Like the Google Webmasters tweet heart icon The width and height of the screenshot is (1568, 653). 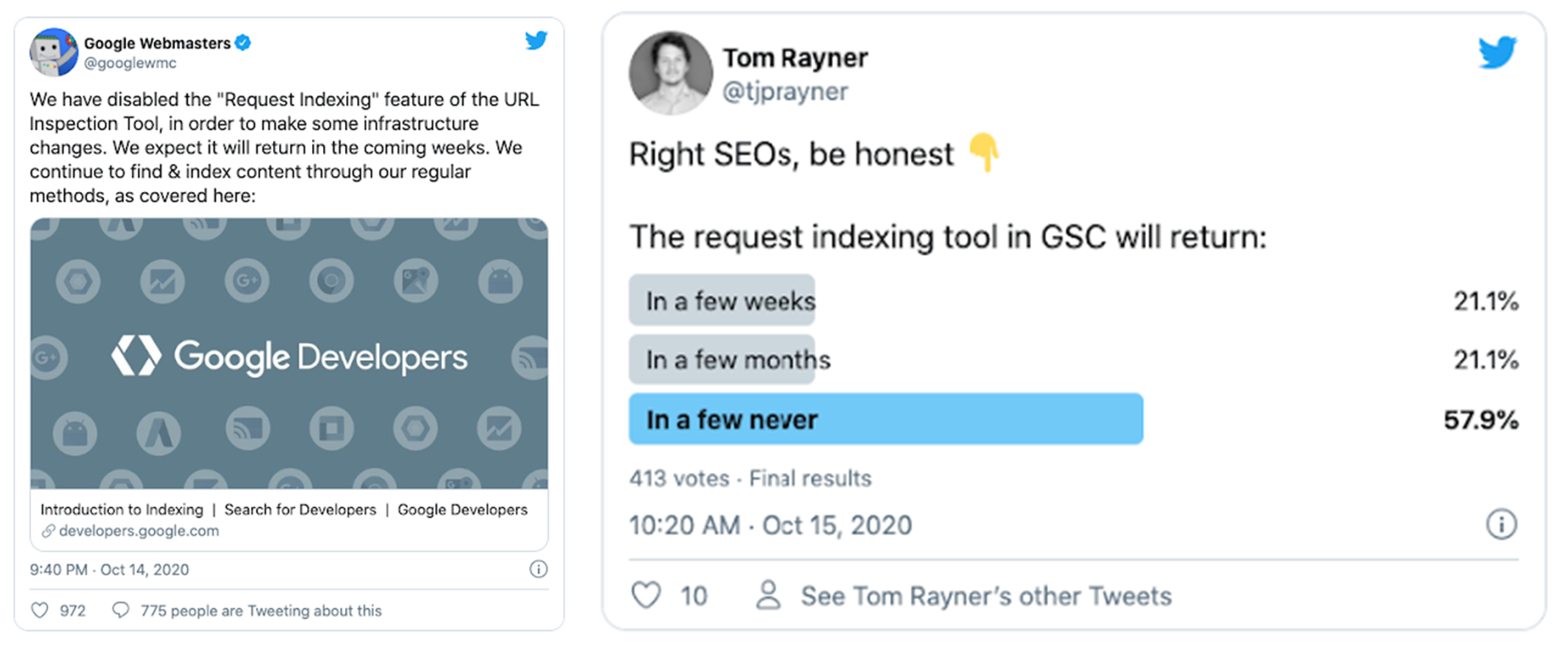tap(40, 610)
